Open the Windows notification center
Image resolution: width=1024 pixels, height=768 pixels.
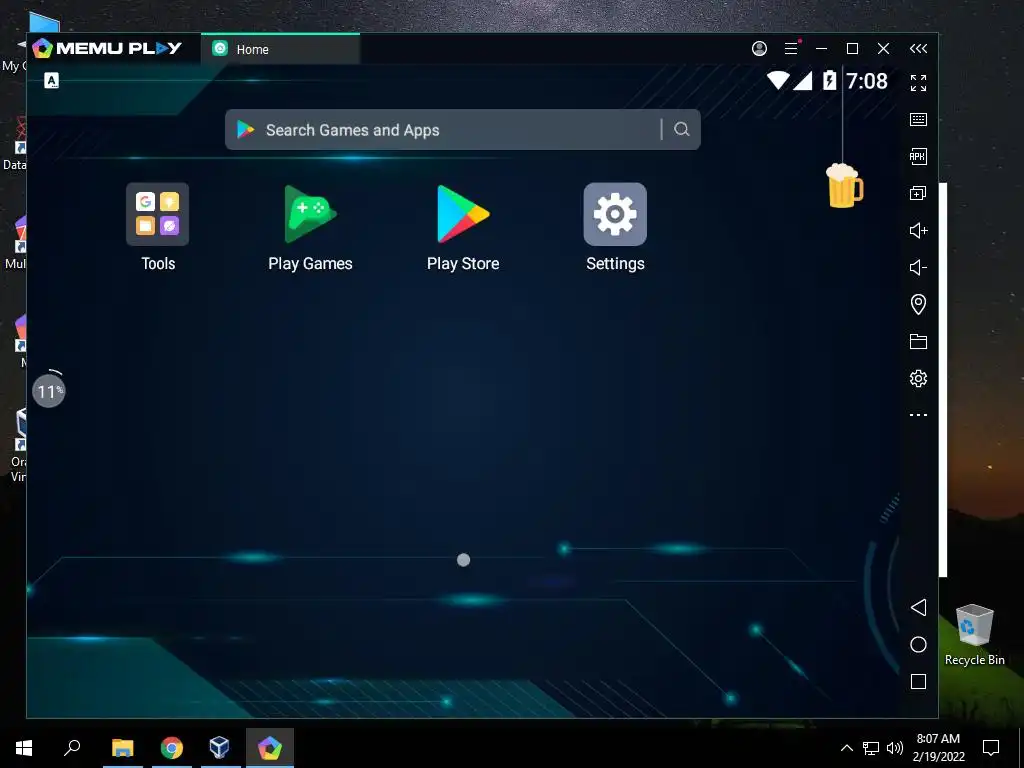click(991, 748)
